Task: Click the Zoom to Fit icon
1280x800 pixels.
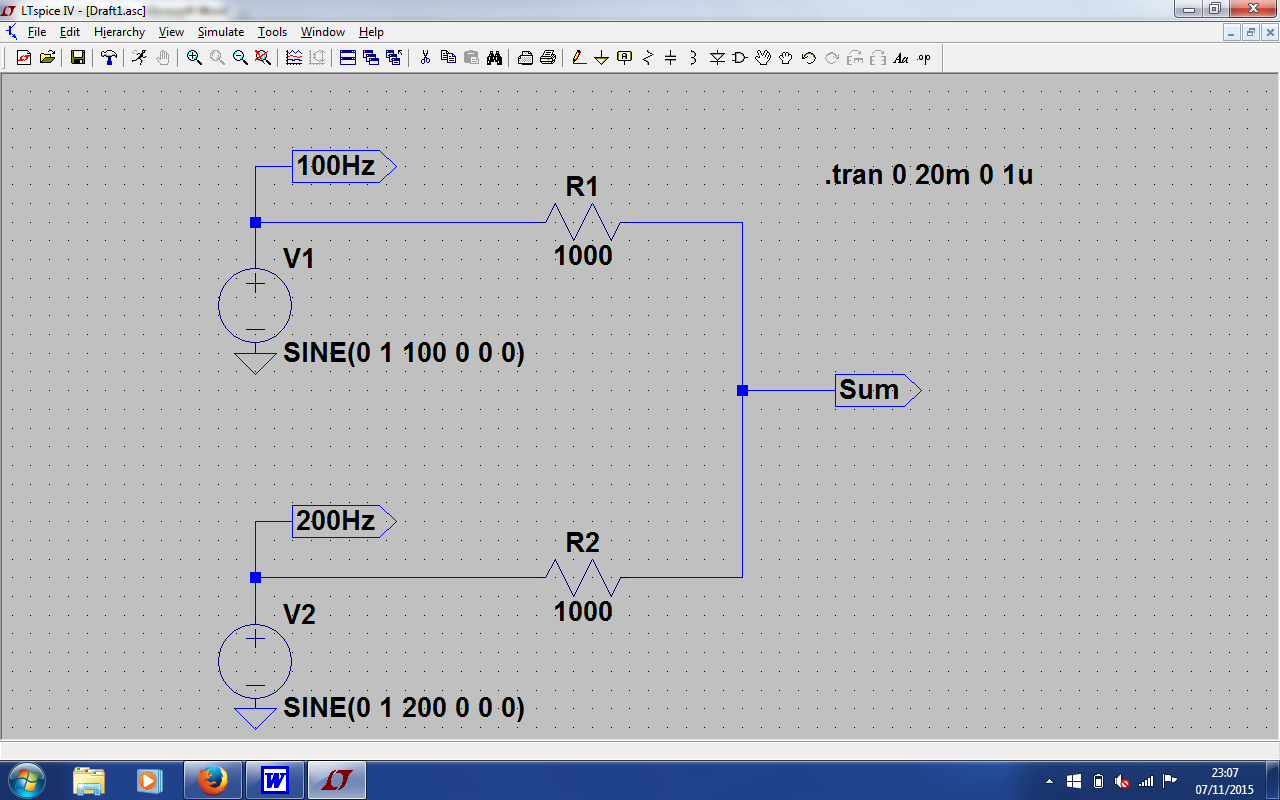Action: tap(263, 58)
